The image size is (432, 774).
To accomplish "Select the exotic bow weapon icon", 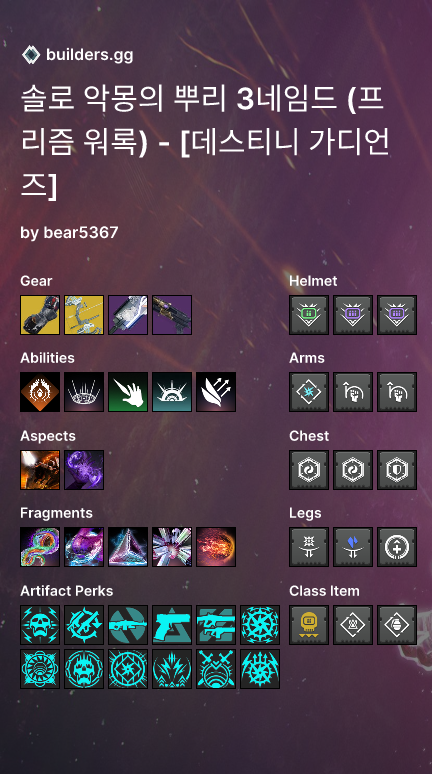I will pyautogui.click(x=84, y=315).
